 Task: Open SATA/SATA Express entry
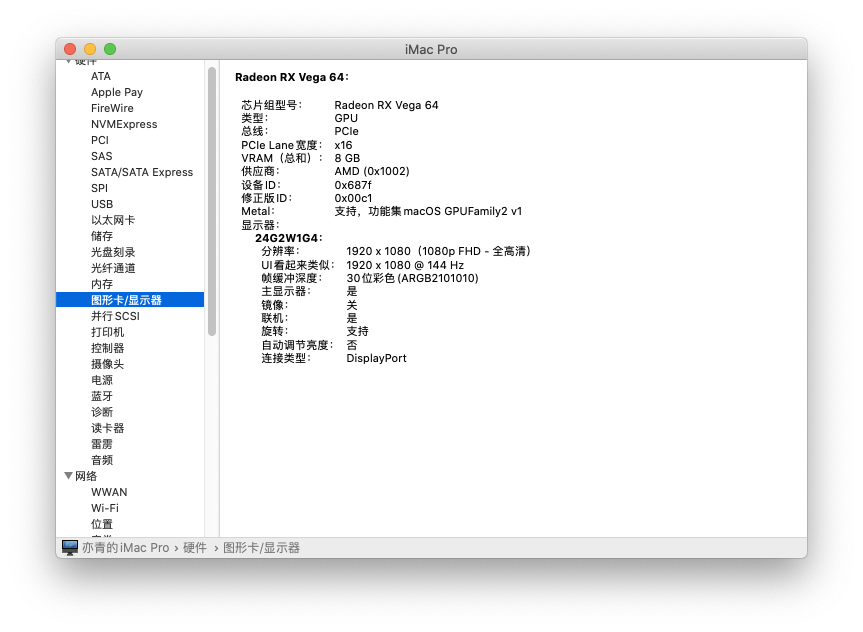tap(142, 172)
